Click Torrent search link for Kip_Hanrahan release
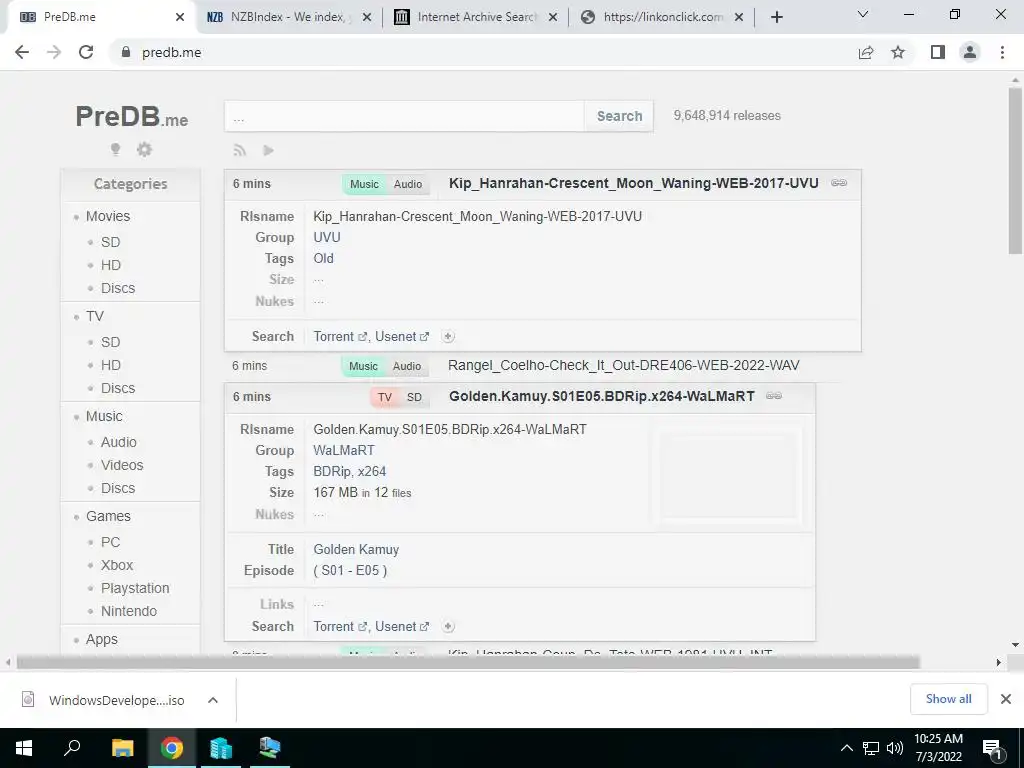Image resolution: width=1024 pixels, height=768 pixels. (340, 336)
